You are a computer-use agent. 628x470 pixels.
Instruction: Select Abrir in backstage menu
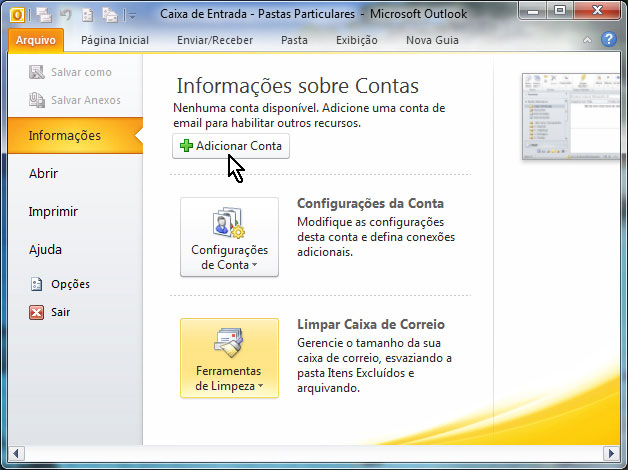[43, 173]
